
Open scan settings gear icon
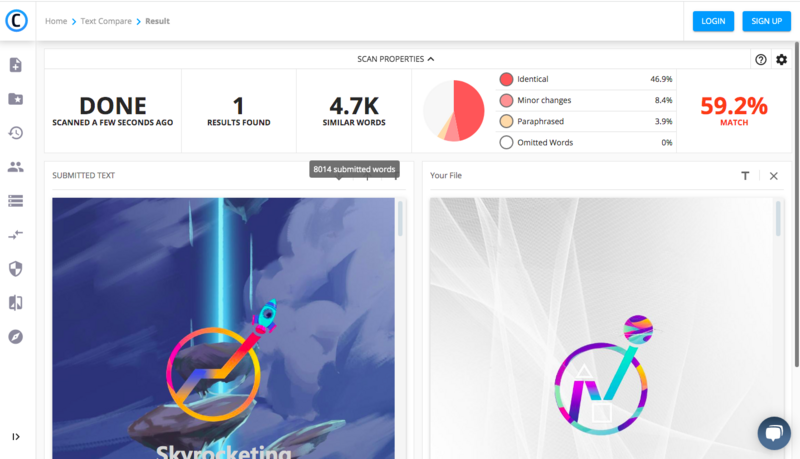782,60
